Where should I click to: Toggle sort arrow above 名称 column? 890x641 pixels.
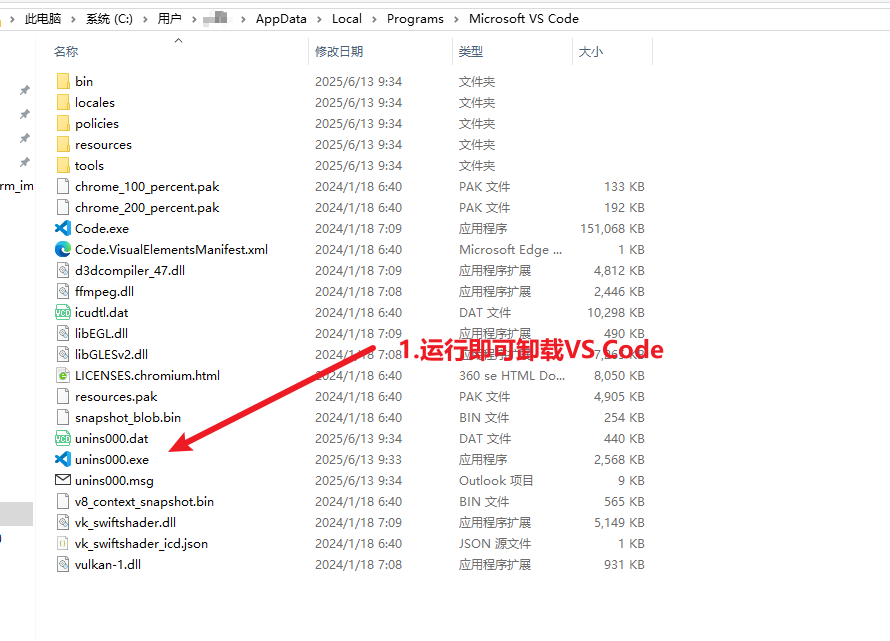click(178, 40)
